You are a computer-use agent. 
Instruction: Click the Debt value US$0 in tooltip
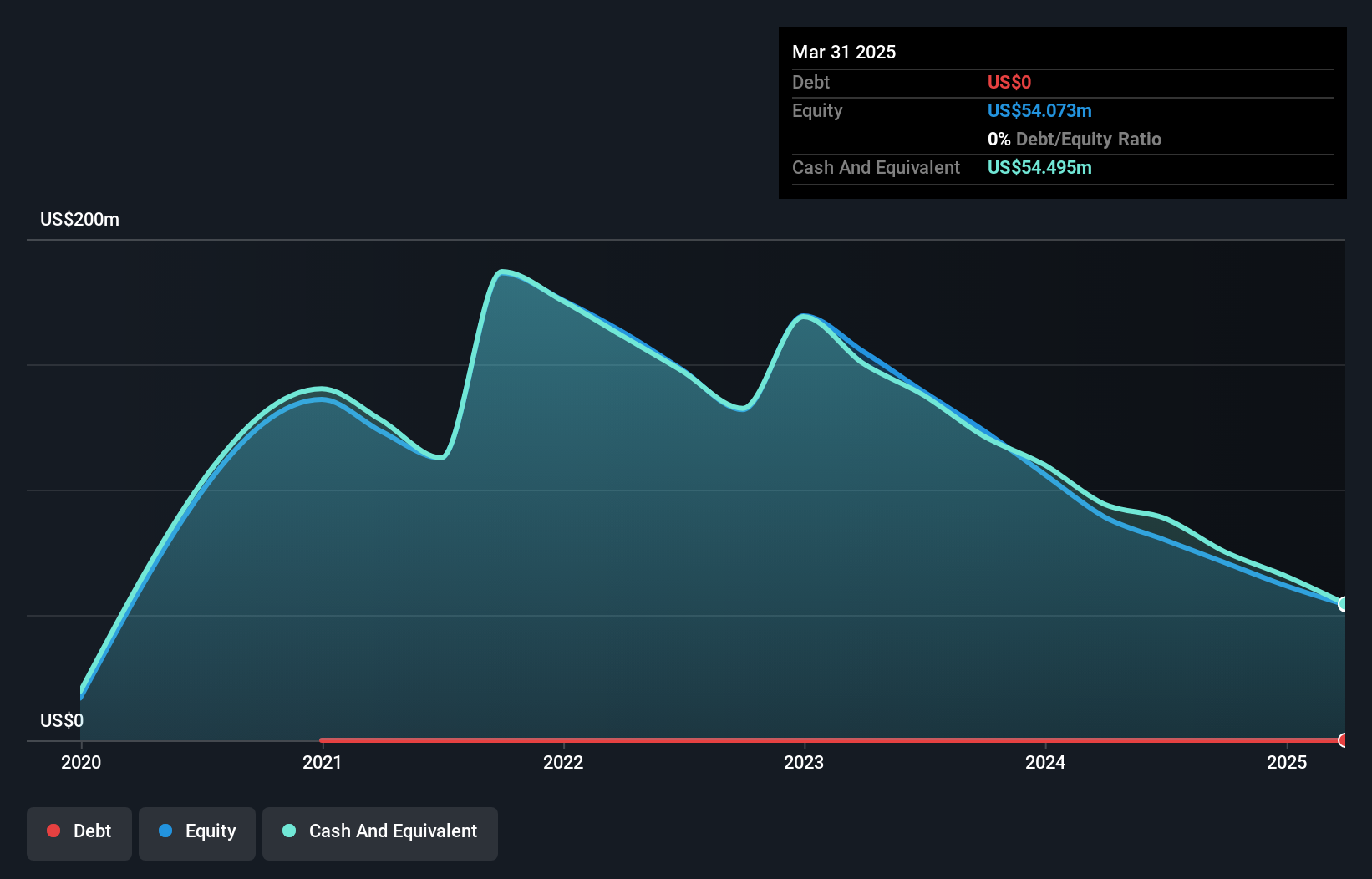tap(1009, 82)
